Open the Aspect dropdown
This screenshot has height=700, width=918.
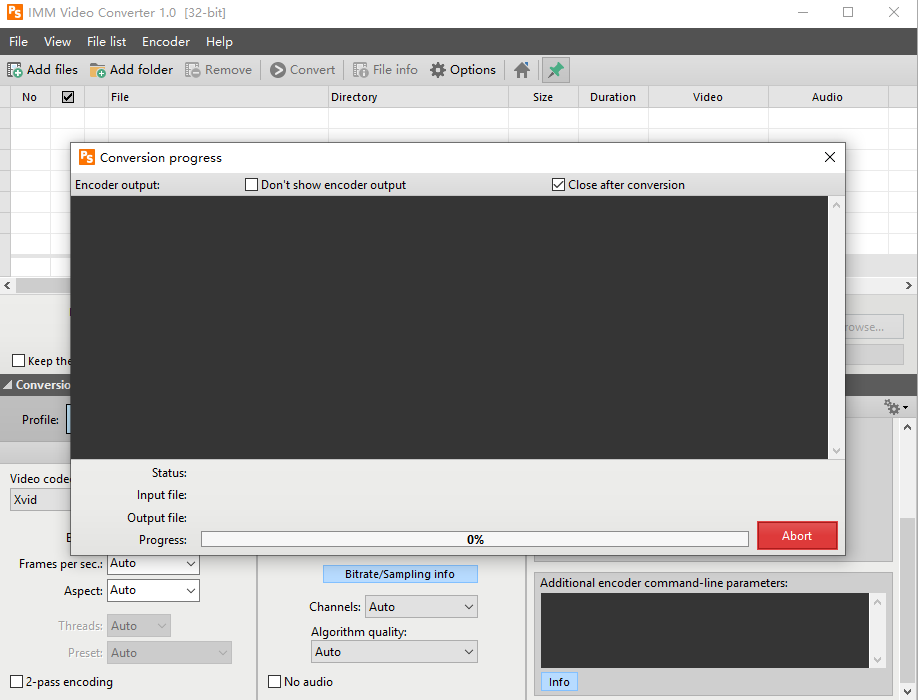click(x=153, y=591)
